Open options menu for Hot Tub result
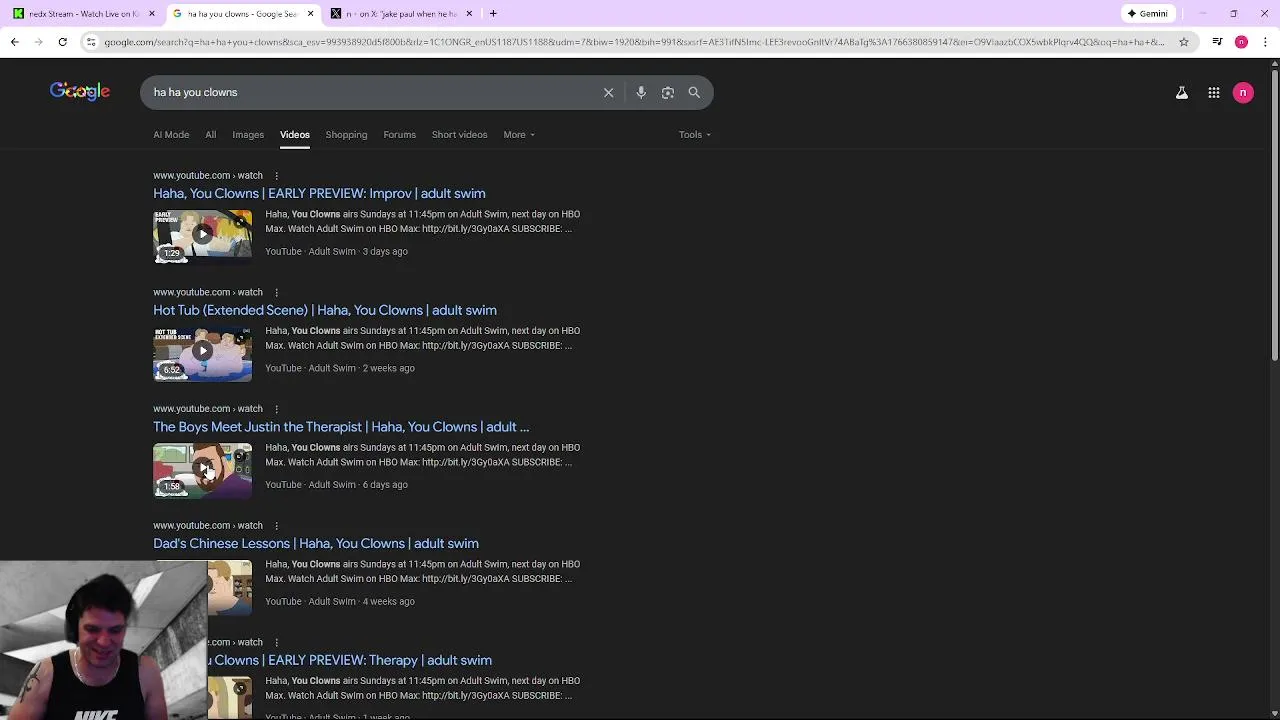Screen dimensions: 1280x720 tap(276, 292)
